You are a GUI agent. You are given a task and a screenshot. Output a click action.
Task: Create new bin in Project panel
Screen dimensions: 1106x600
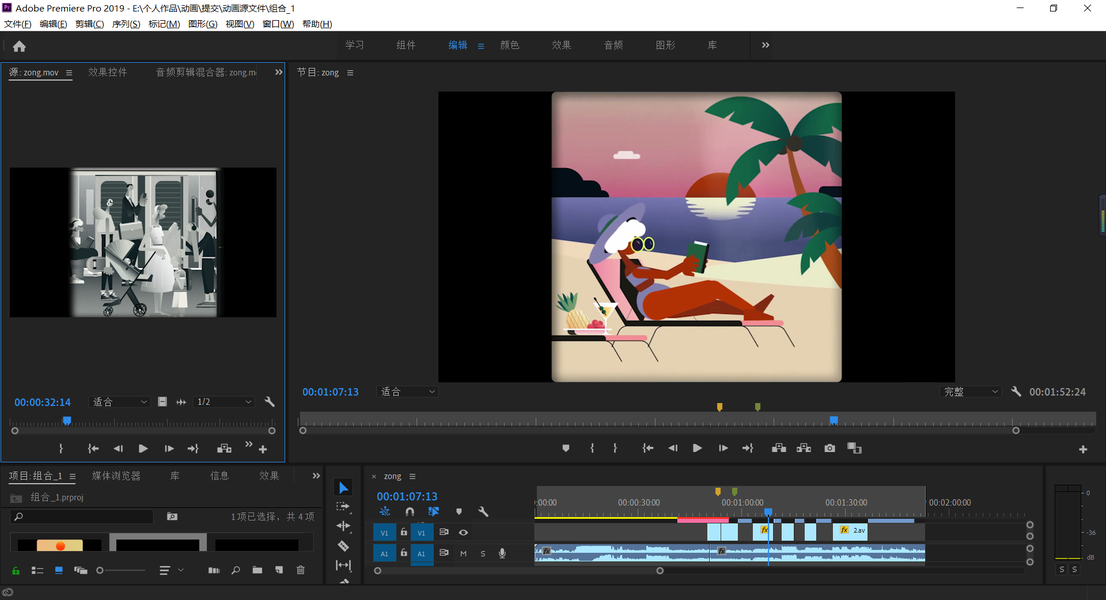[257, 570]
